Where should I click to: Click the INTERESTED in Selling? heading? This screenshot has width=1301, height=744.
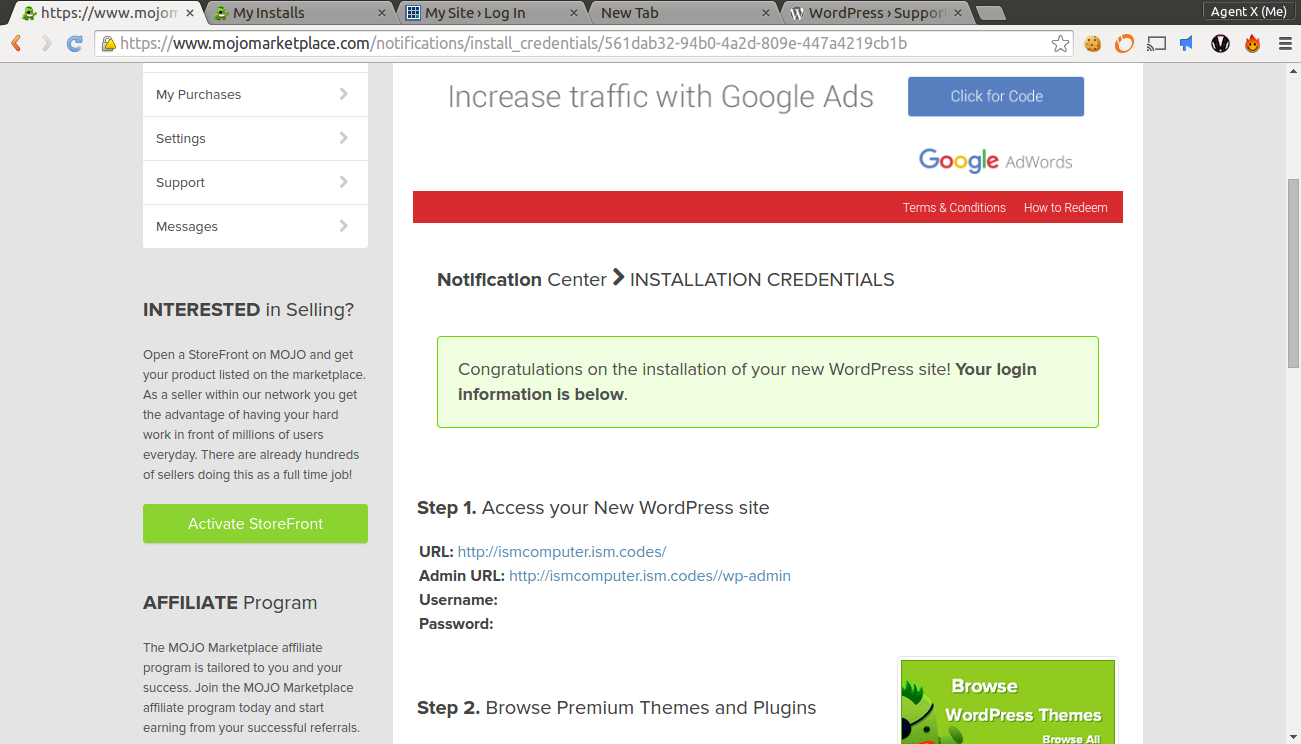coord(248,310)
